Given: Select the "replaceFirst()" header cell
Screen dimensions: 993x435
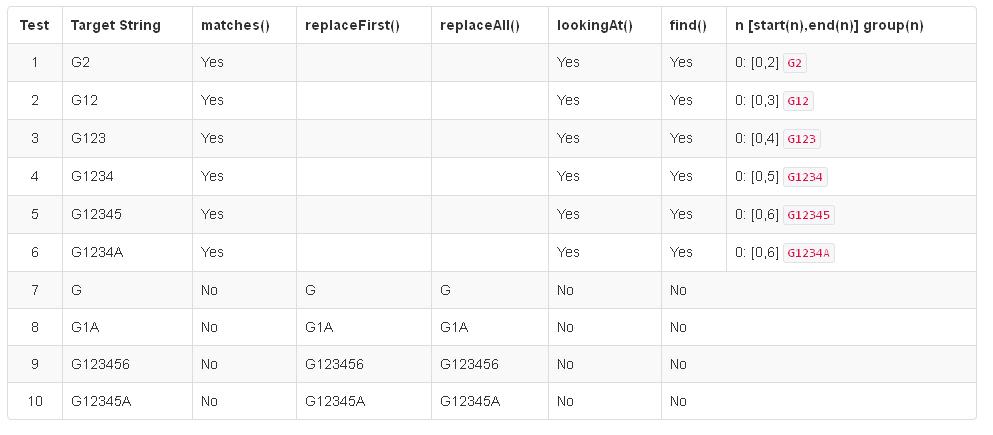Looking at the screenshot, I should click(x=352, y=25).
